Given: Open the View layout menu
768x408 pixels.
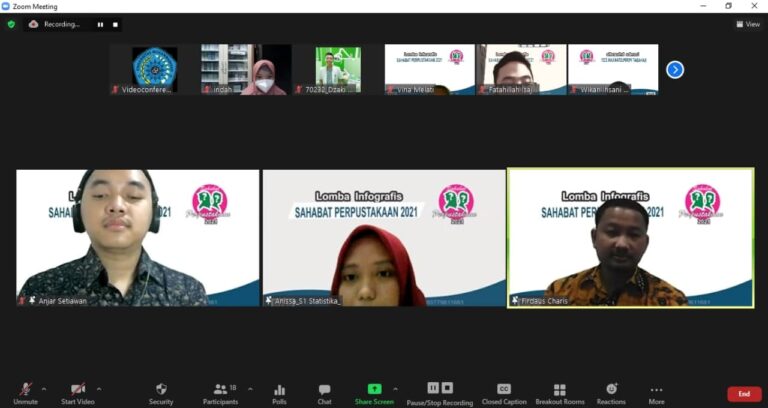Looking at the screenshot, I should point(748,24).
